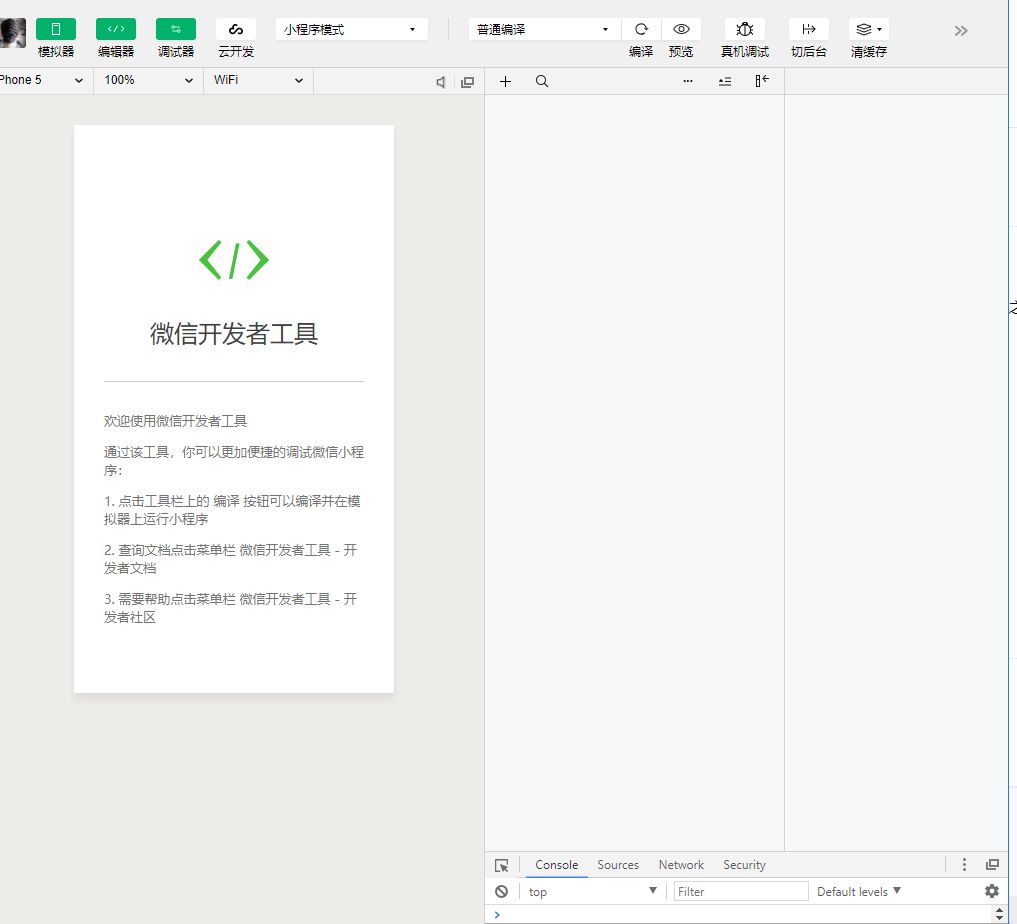Screen dimensions: 1017x924
Task: Collapse the file tree panel icon
Action: (762, 81)
